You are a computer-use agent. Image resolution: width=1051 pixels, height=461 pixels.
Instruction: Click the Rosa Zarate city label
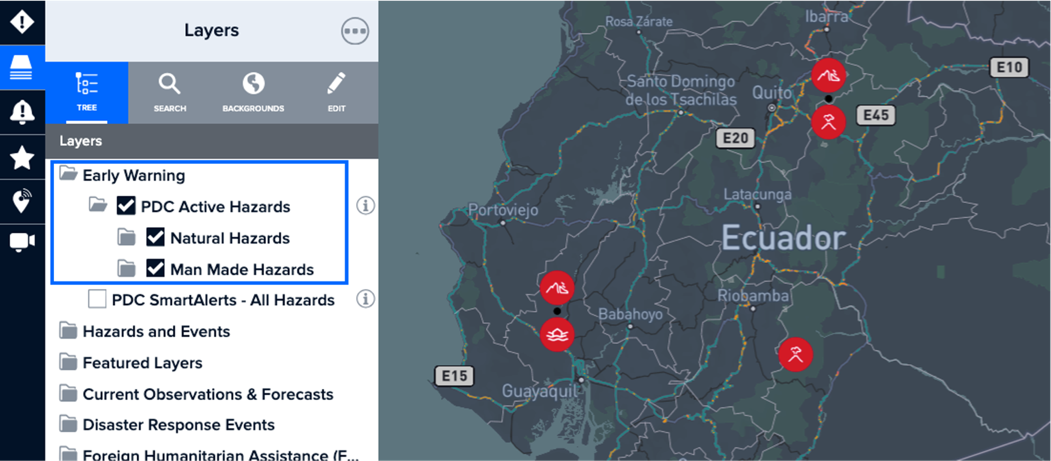click(639, 21)
